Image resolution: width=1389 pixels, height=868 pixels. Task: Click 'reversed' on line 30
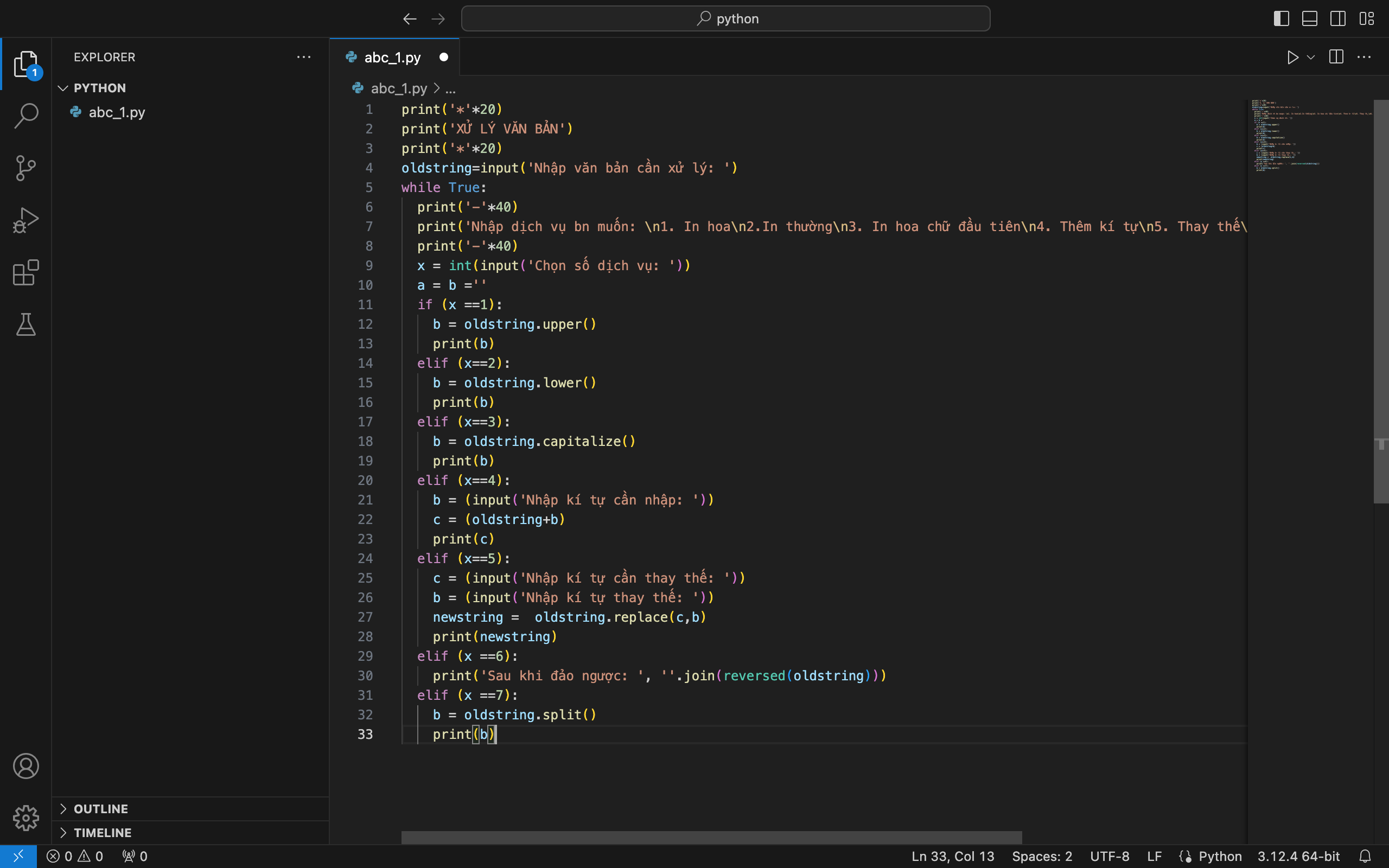click(754, 676)
